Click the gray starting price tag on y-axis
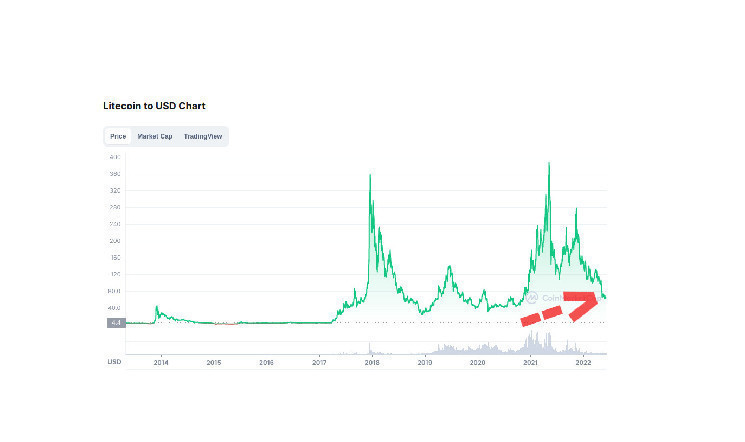The height and width of the screenshot is (442, 745). 116,322
